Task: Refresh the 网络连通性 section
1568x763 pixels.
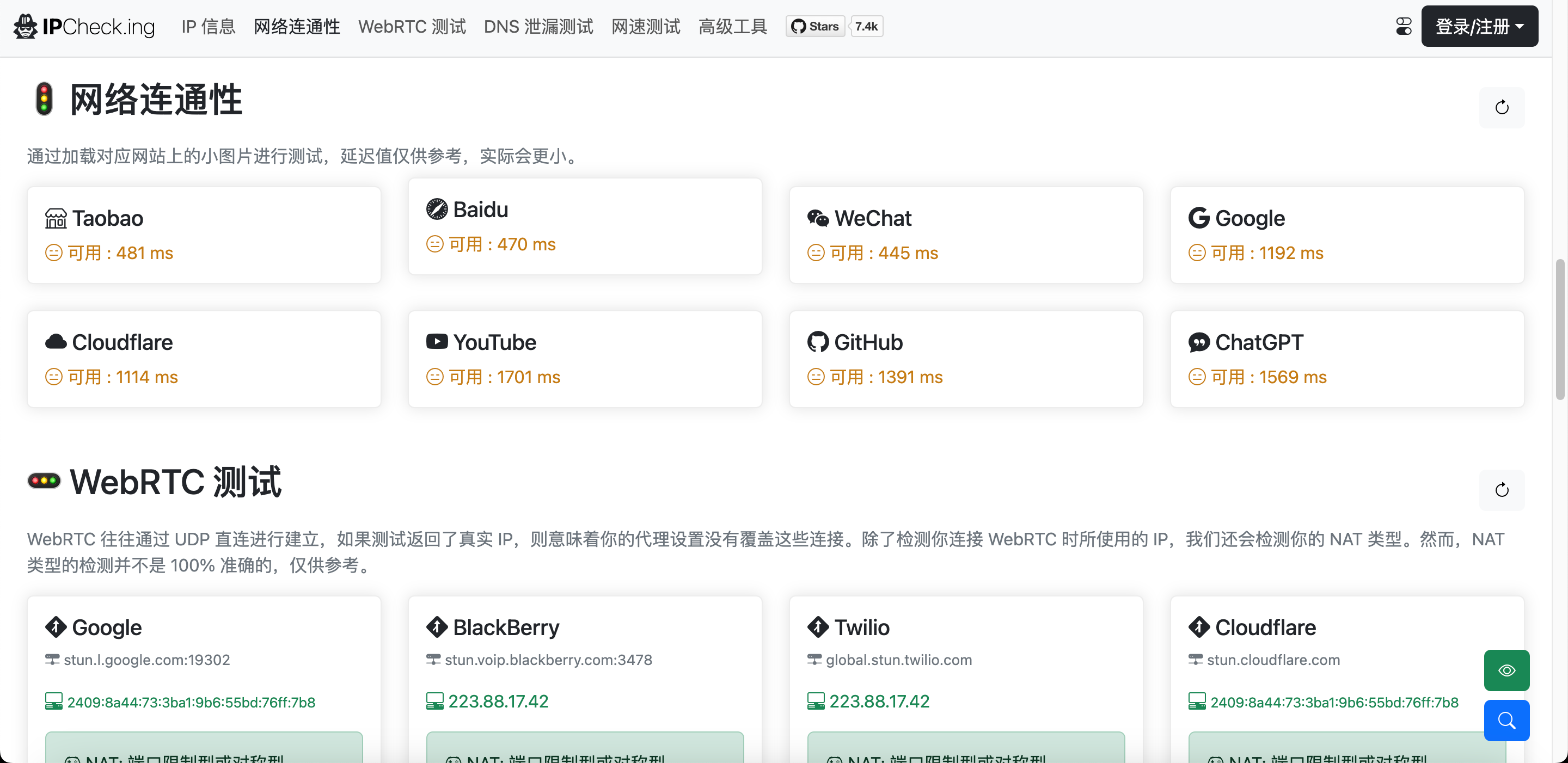Action: coord(1502,108)
